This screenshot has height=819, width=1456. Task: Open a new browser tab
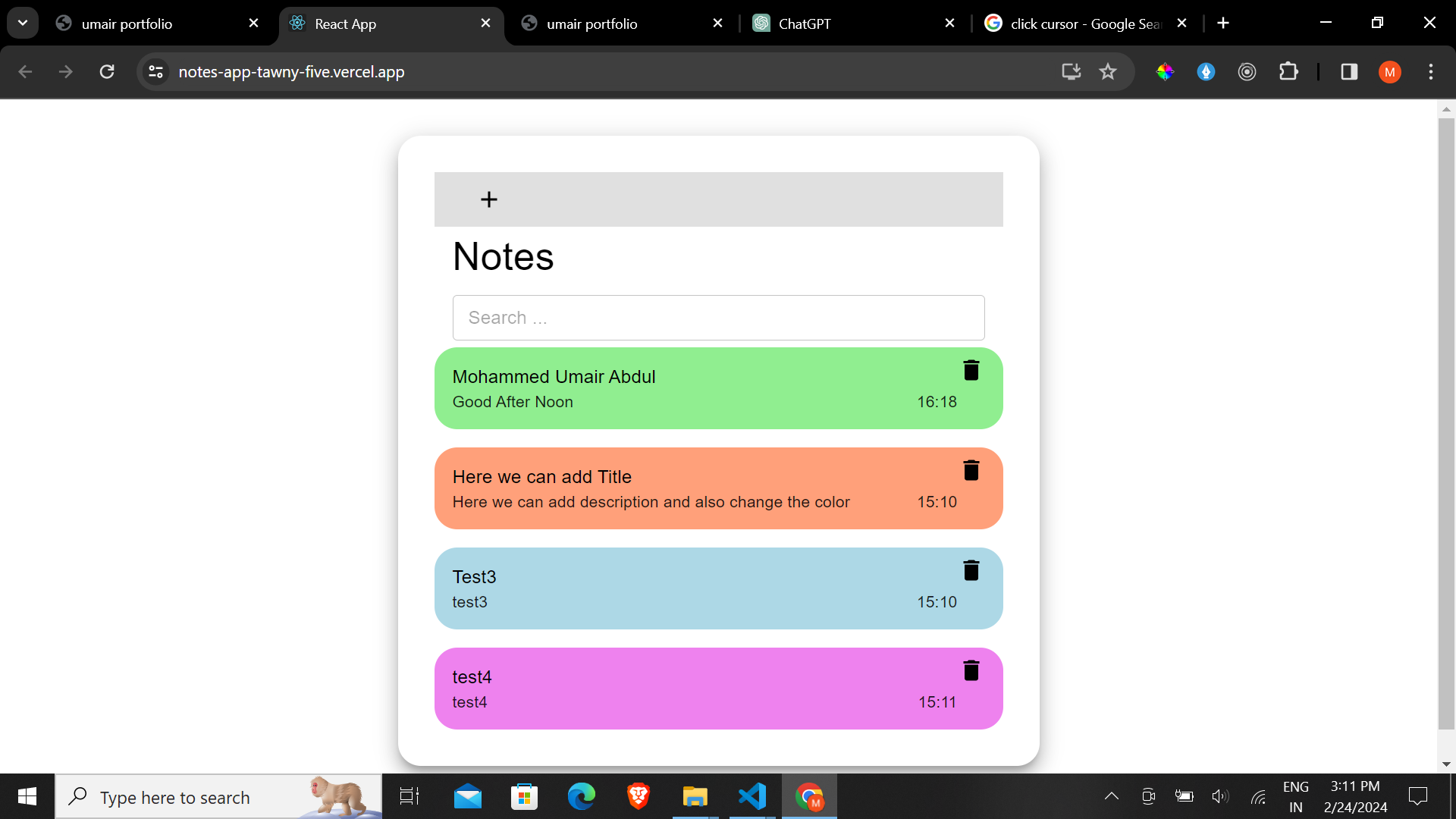[x=1223, y=24]
